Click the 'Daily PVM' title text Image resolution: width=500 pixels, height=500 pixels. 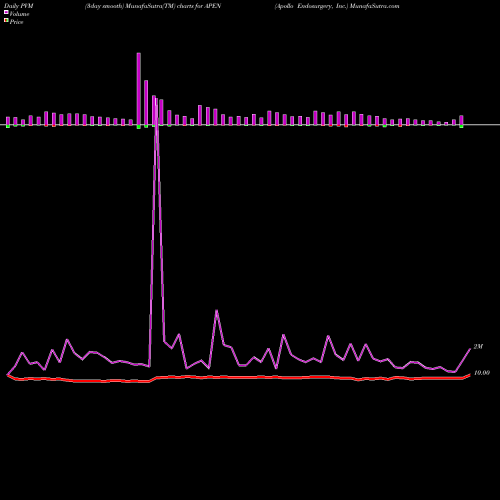[19, 6]
